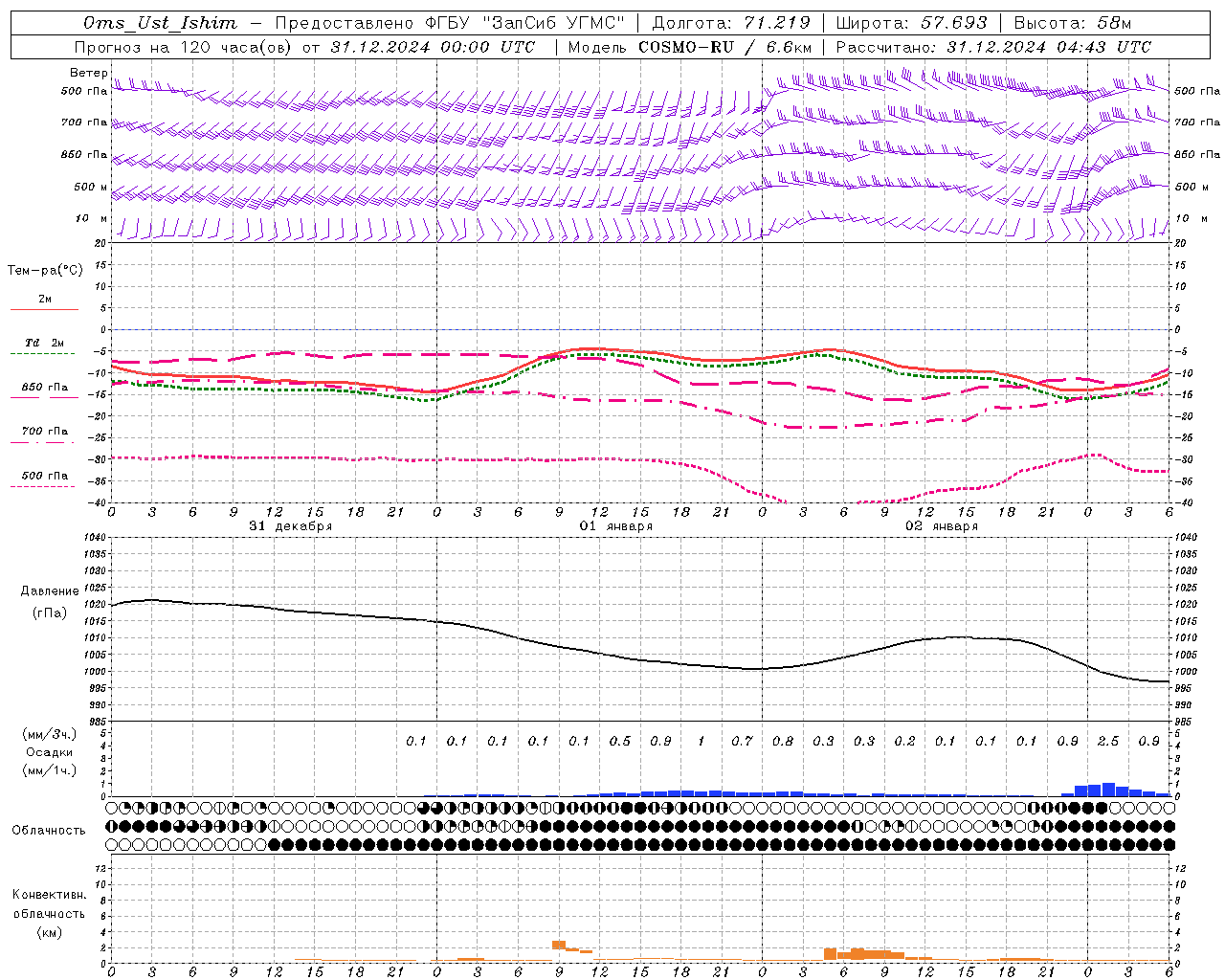Click the precipitation value 0.7

click(742, 741)
